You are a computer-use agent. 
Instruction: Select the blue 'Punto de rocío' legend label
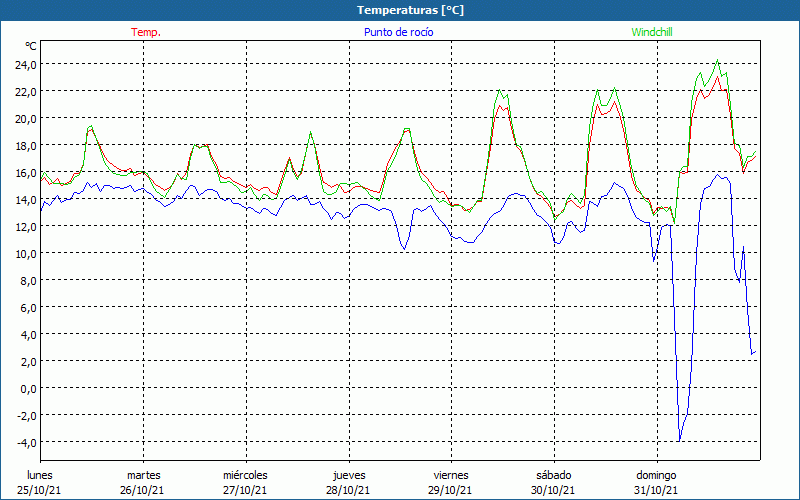tap(398, 32)
